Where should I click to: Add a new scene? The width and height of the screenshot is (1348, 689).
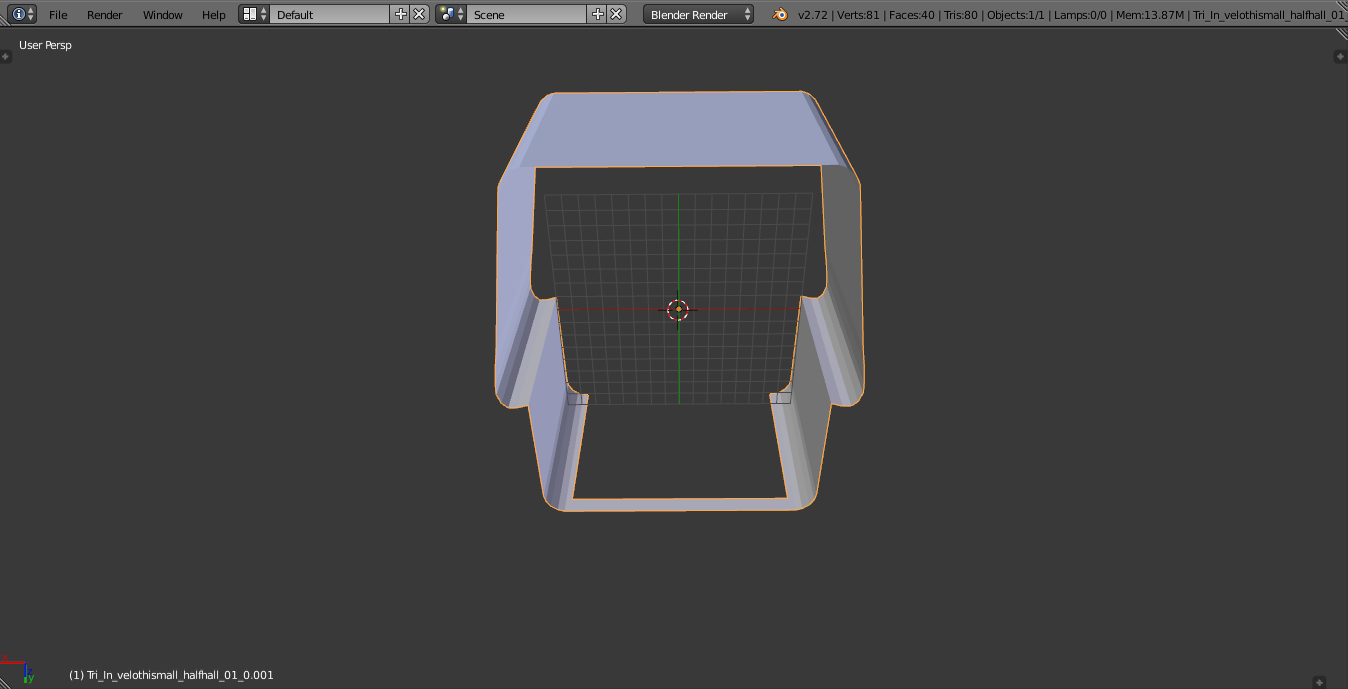tap(598, 14)
